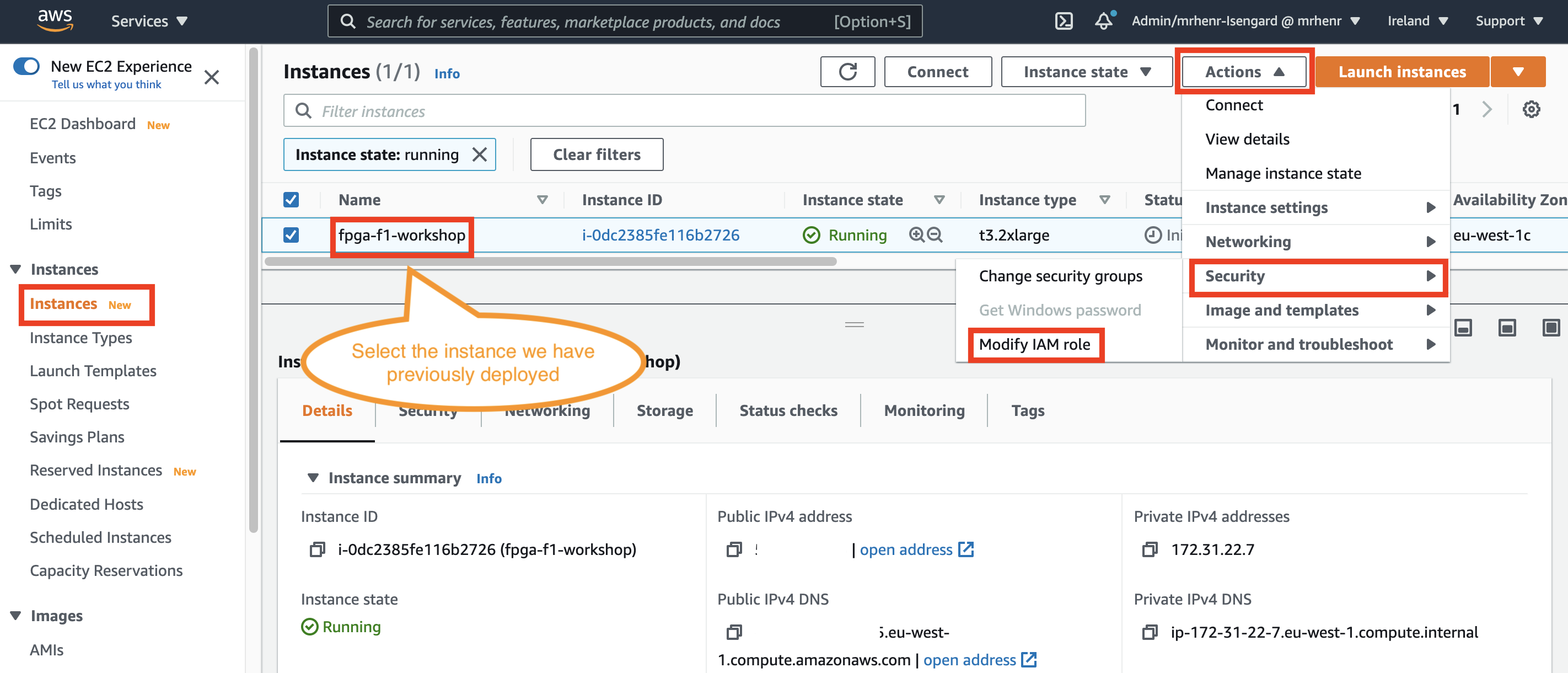Viewport: 1568px width, 673px height.
Task: Click the Clear filters button
Action: click(597, 154)
